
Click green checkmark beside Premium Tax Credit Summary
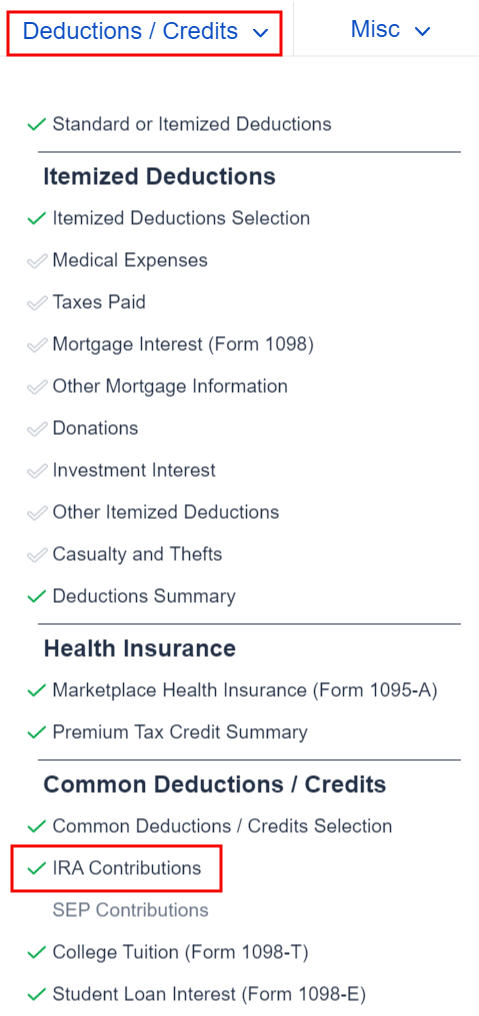click(36, 732)
